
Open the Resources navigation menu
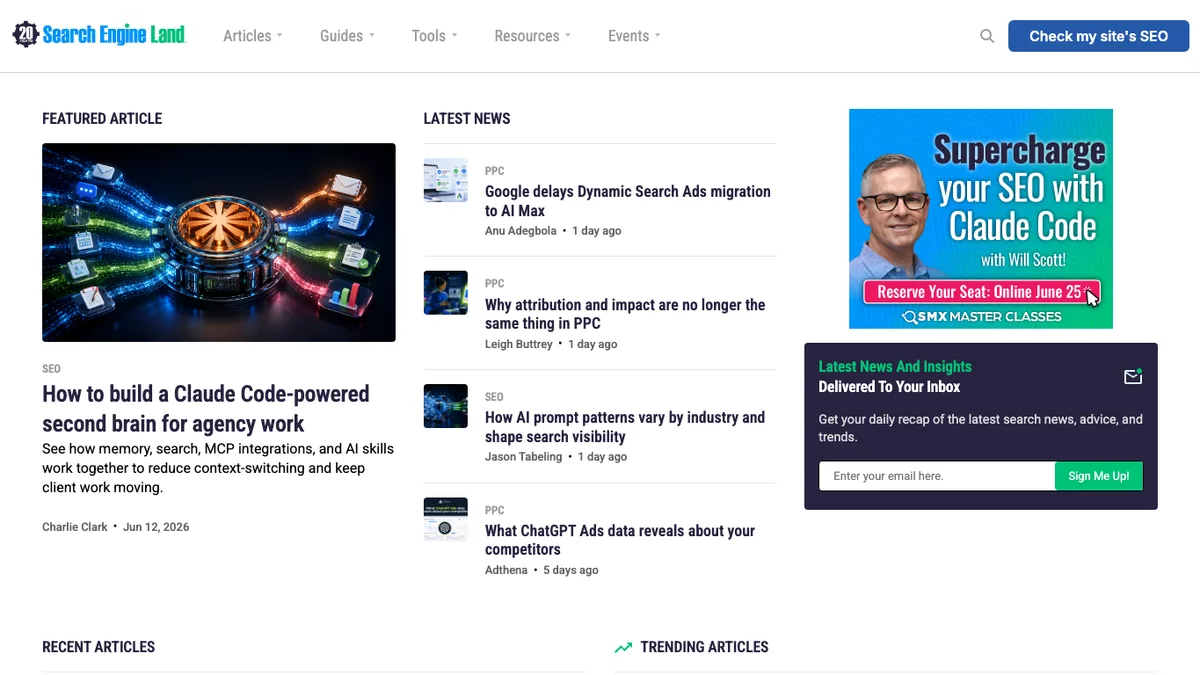pos(527,36)
